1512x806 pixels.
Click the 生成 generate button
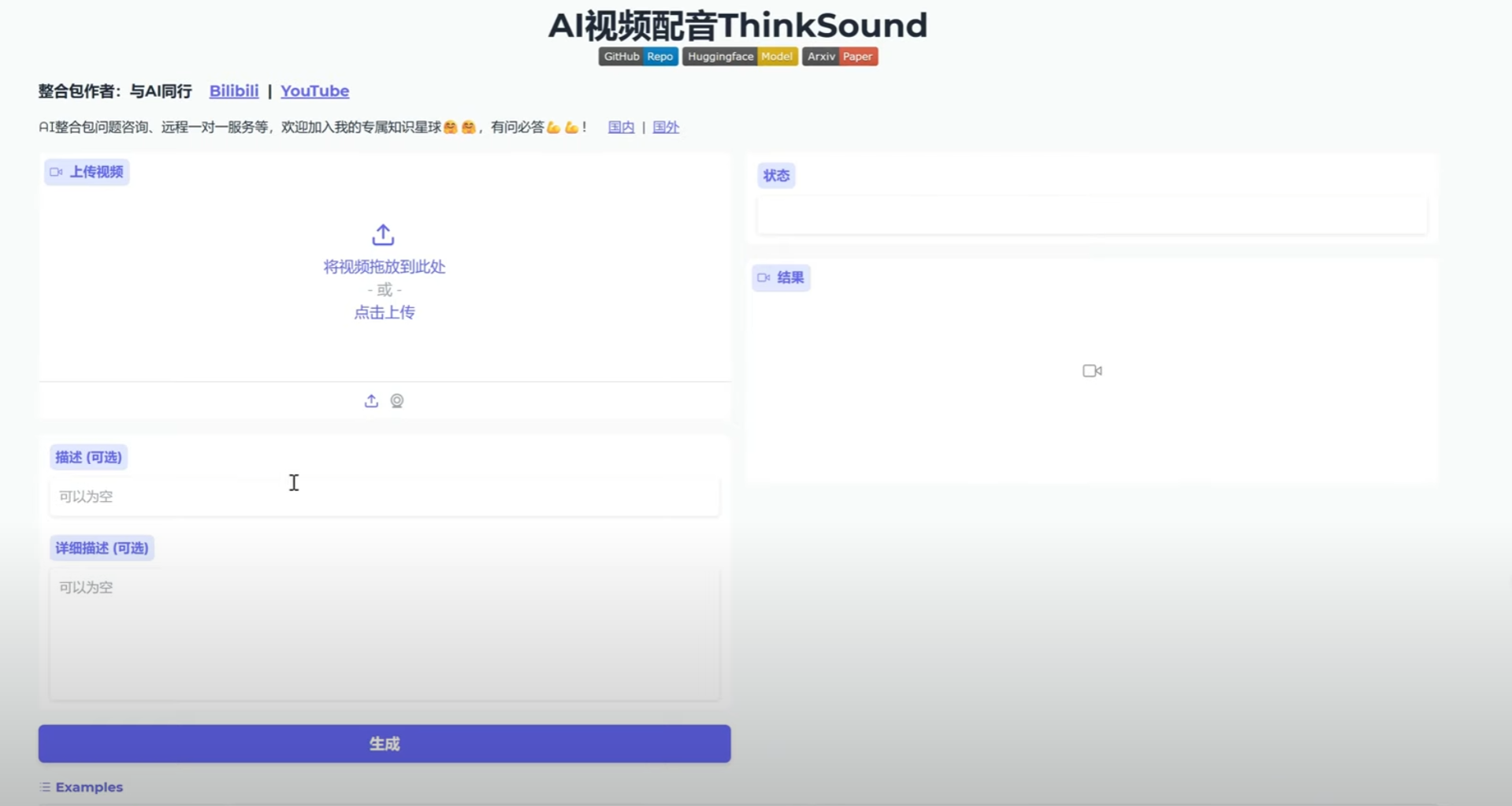(x=385, y=744)
